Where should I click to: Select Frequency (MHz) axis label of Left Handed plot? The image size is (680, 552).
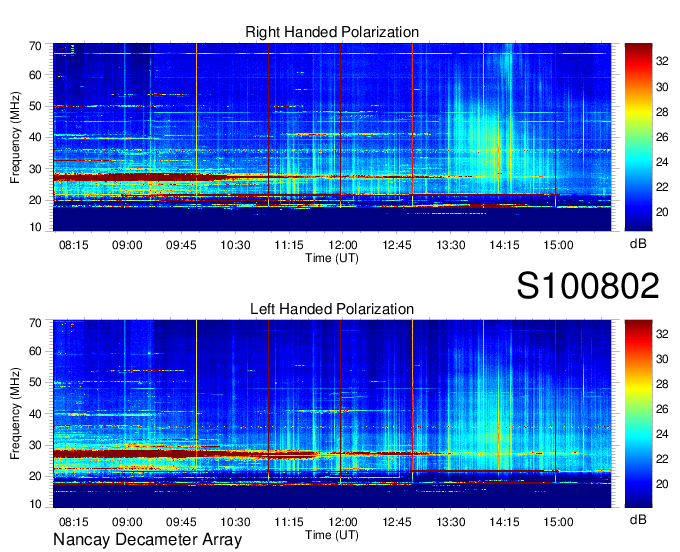tap(15, 414)
